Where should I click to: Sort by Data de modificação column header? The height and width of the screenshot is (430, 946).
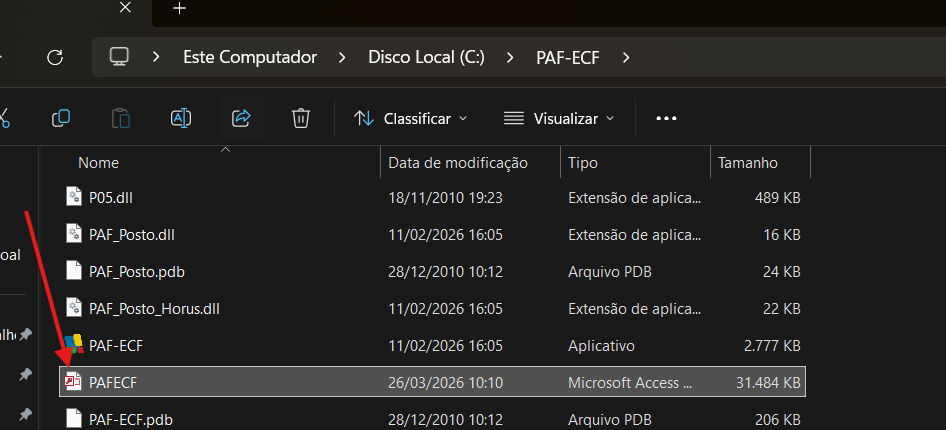click(x=457, y=163)
